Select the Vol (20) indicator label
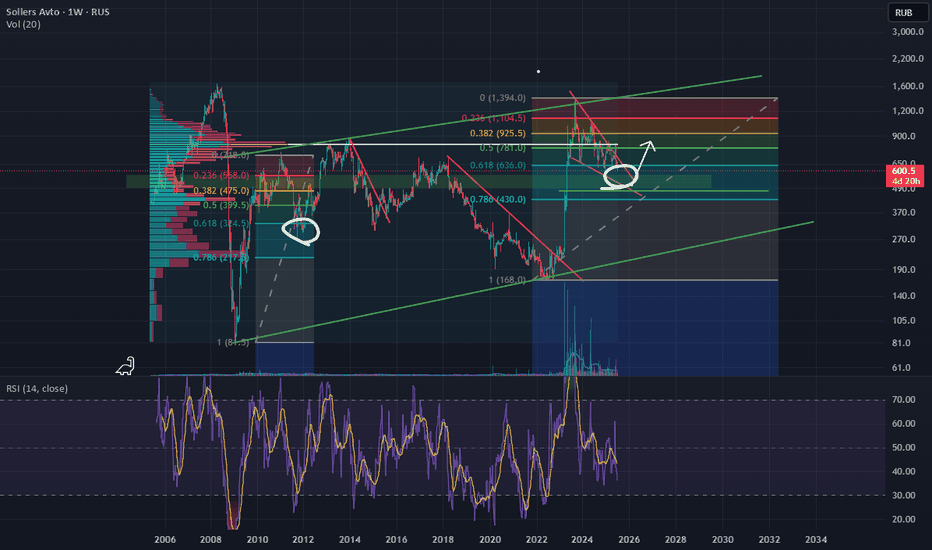The image size is (932, 550). [x=23, y=24]
